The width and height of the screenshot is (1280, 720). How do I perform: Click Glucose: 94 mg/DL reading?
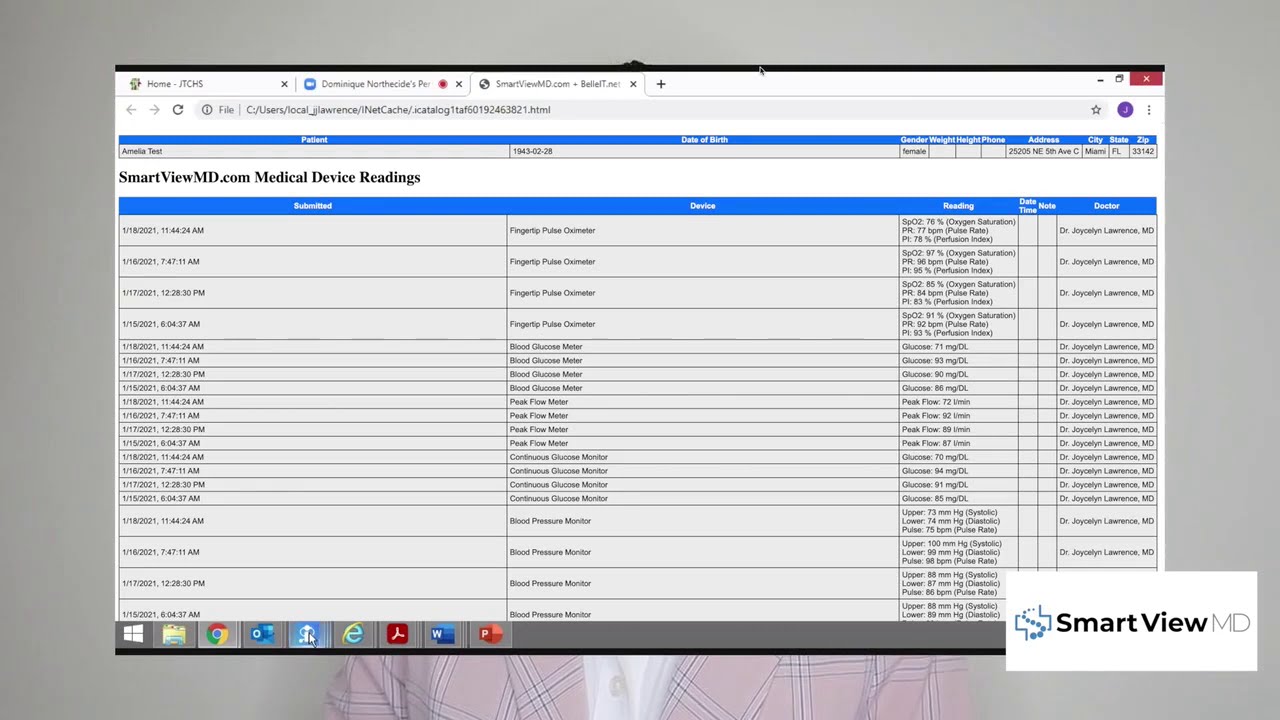click(x=935, y=471)
